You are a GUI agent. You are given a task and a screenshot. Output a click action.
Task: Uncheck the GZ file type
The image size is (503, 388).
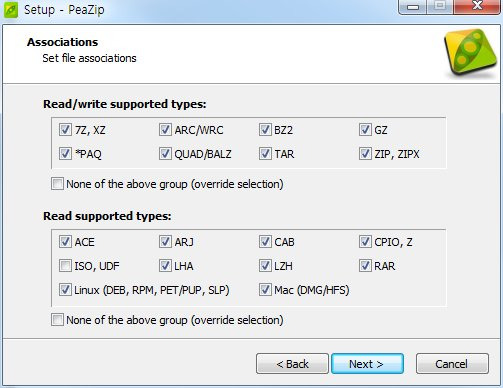coord(365,130)
